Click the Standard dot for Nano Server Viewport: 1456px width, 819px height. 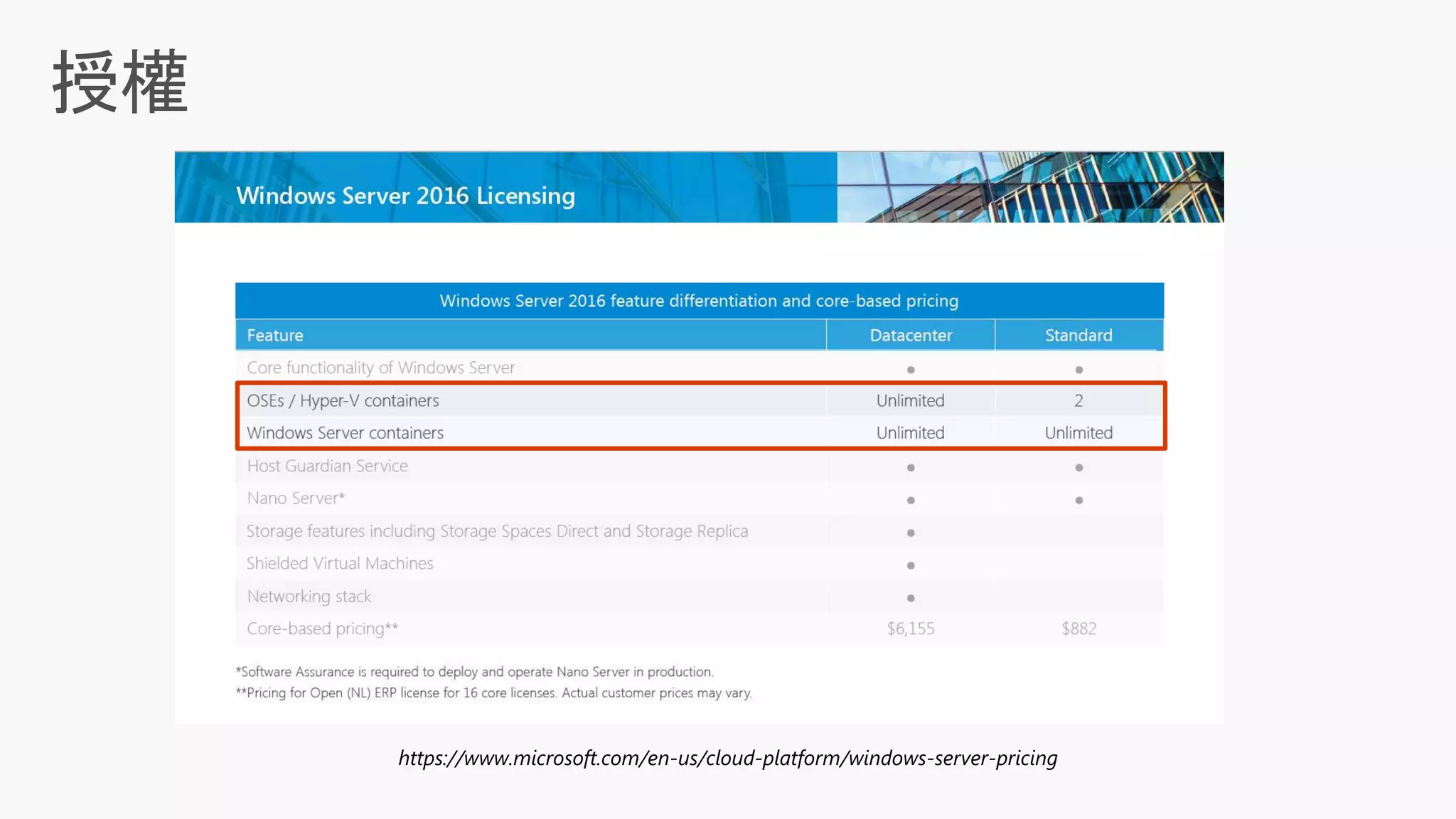[x=1079, y=500]
